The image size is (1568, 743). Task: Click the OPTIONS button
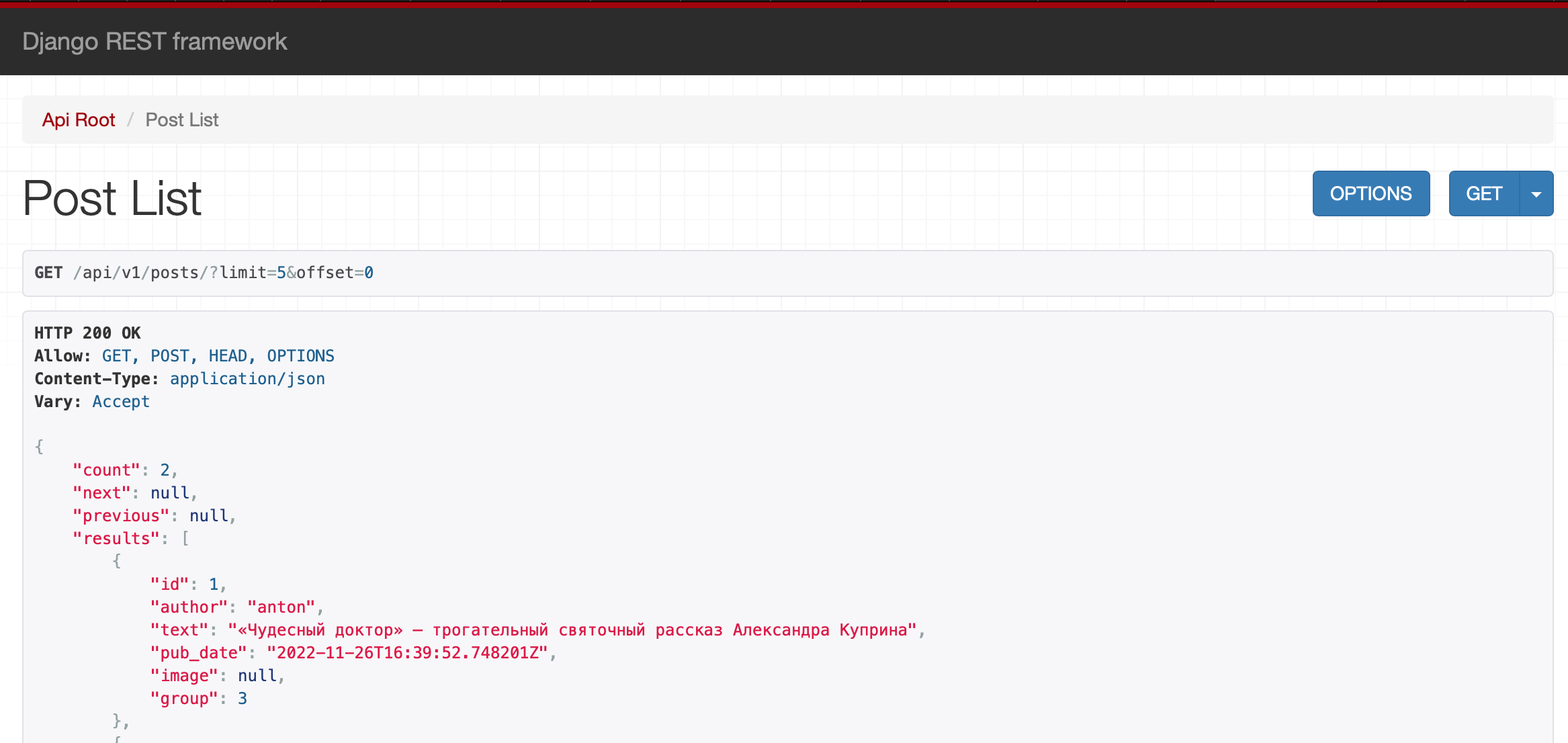coord(1371,193)
